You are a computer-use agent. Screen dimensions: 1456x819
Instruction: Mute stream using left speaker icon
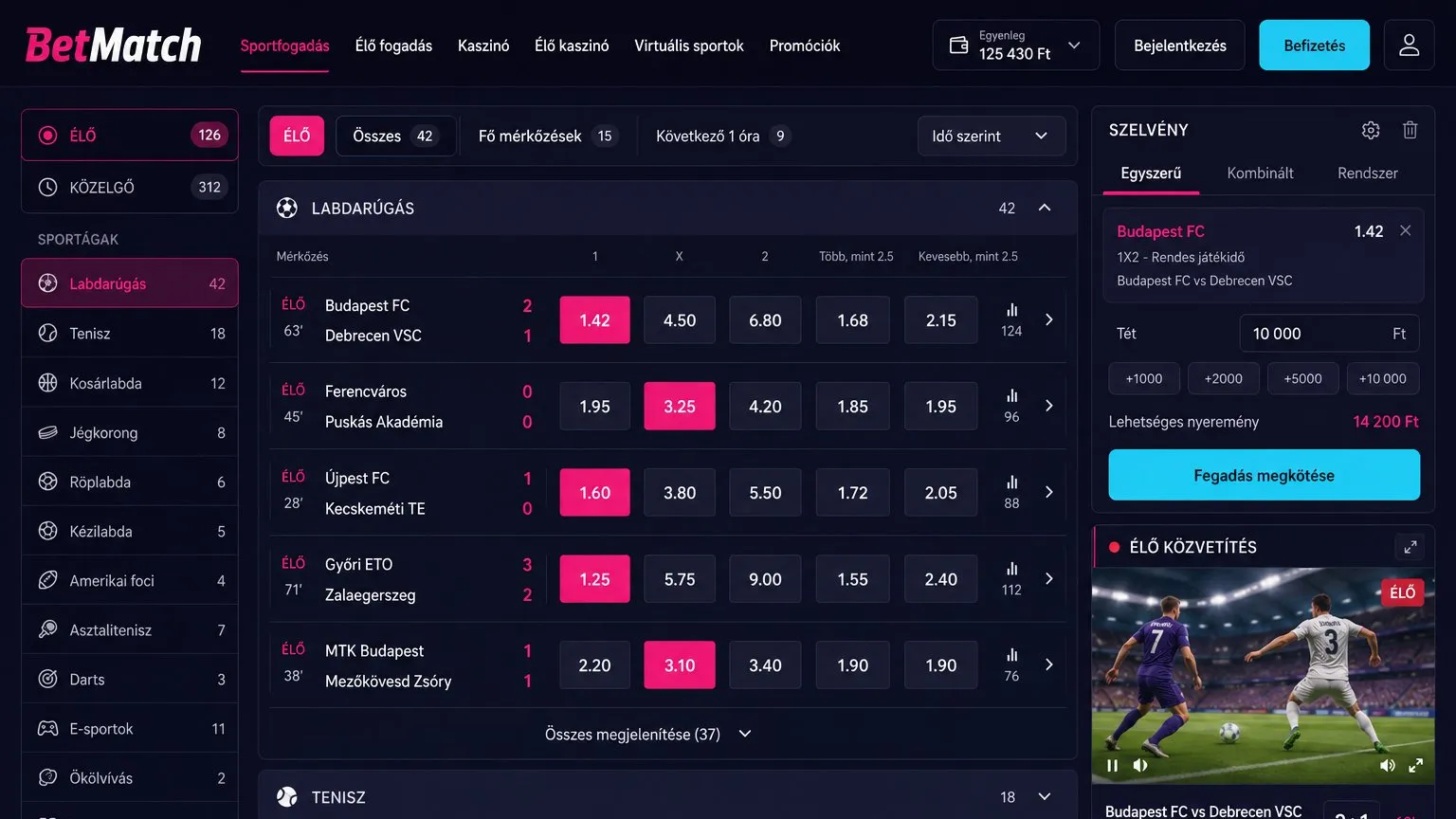[1140, 765]
